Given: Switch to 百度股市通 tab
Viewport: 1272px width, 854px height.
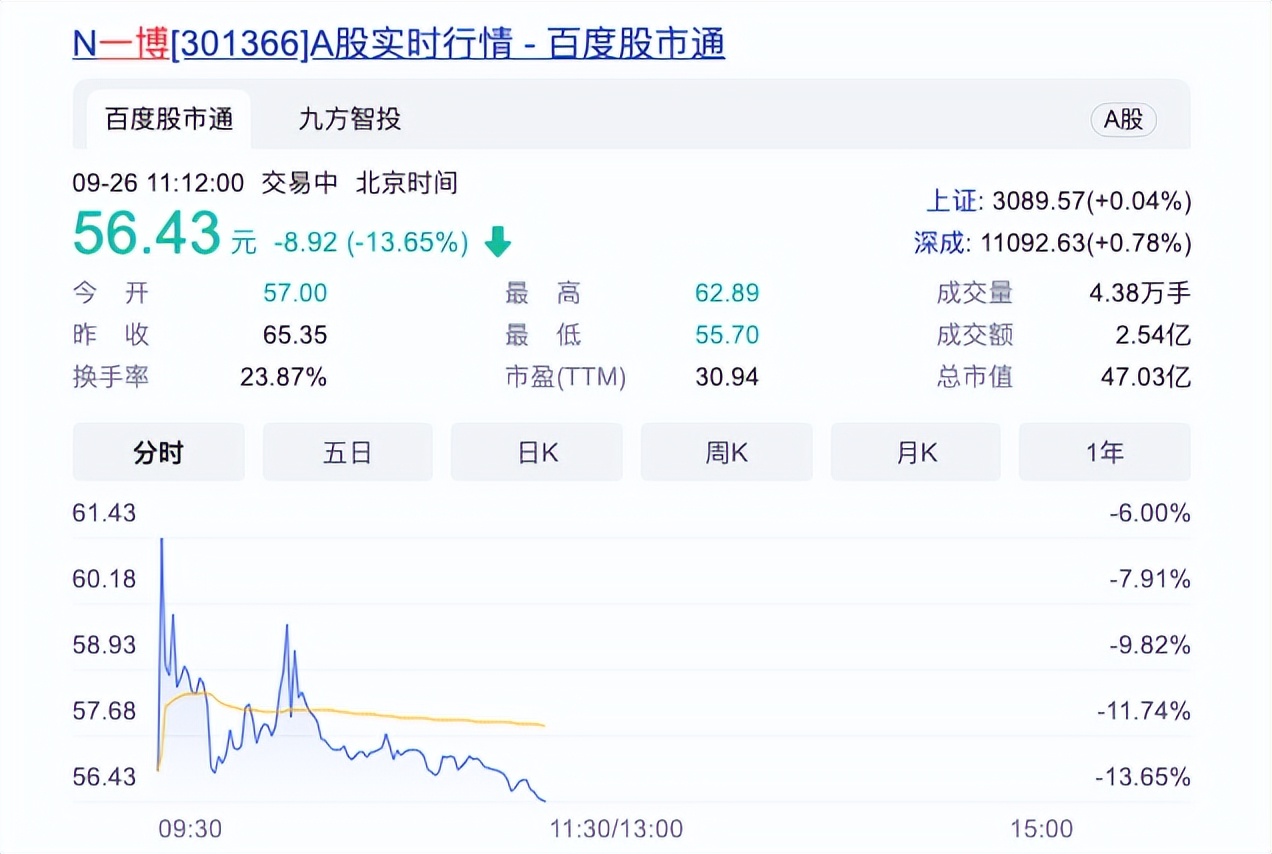Looking at the screenshot, I should click(x=169, y=120).
